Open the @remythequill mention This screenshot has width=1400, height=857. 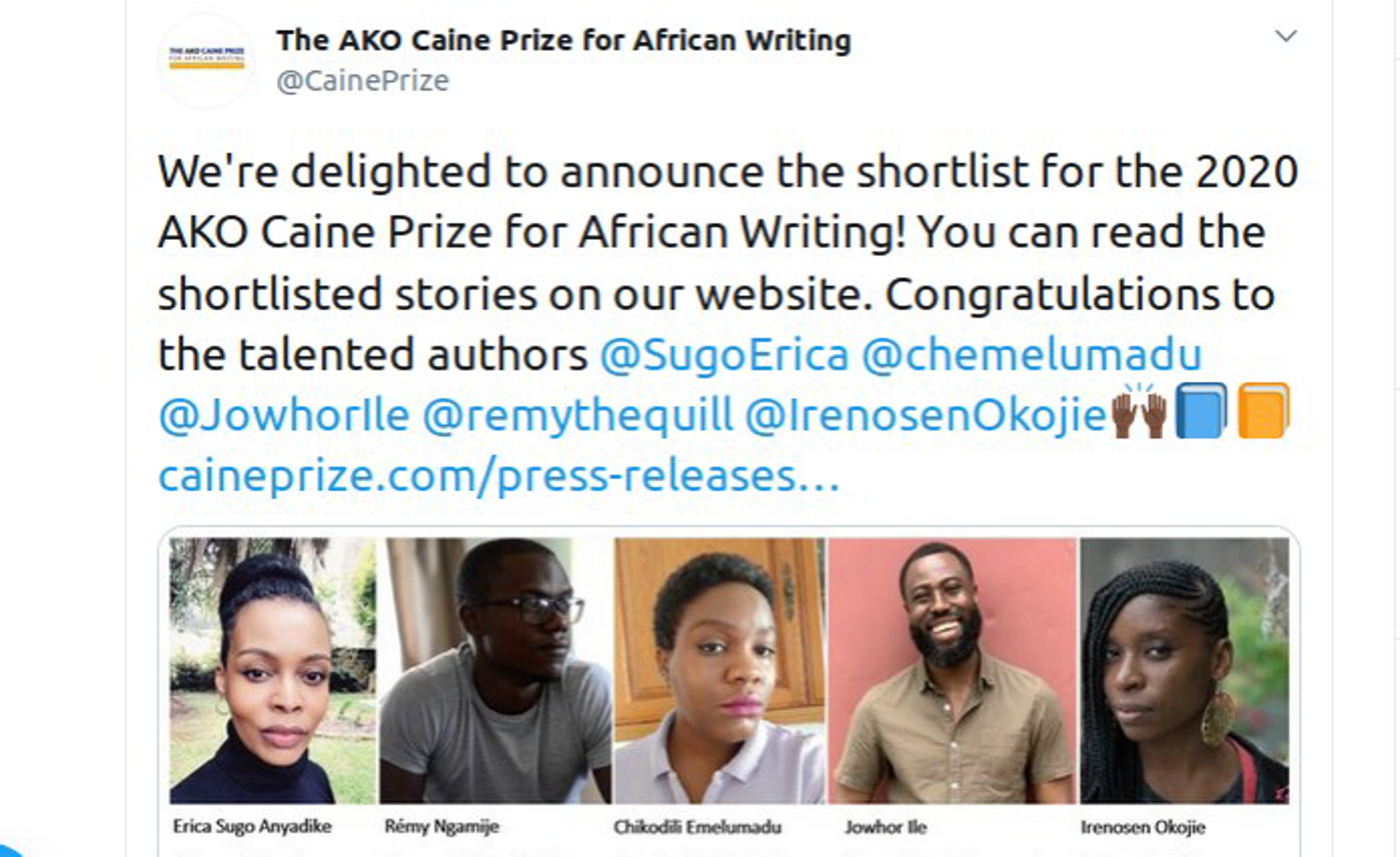(578, 415)
